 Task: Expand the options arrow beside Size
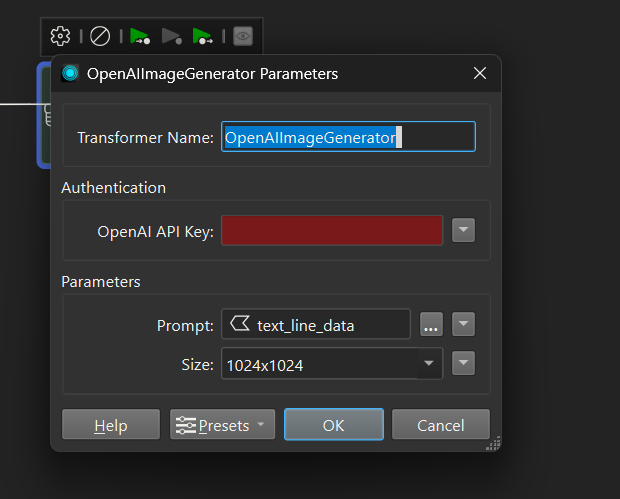462,364
